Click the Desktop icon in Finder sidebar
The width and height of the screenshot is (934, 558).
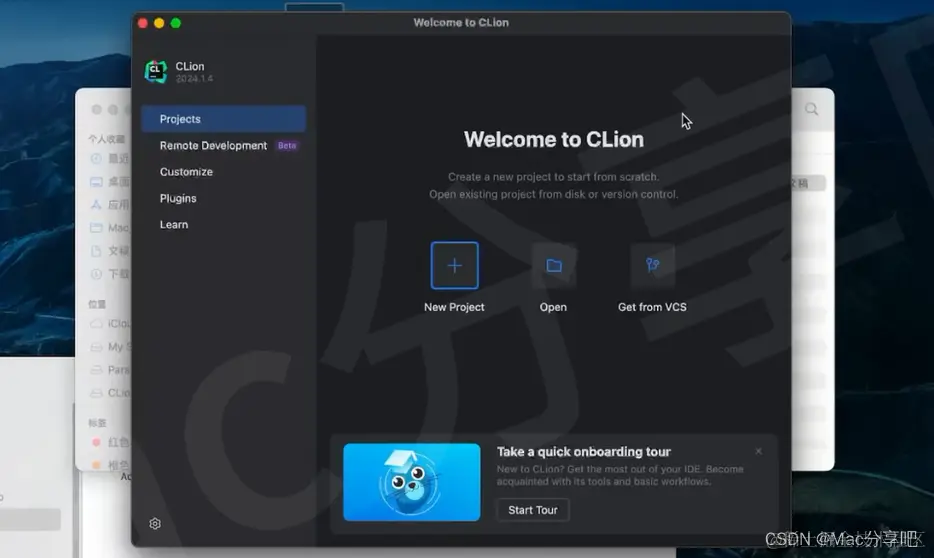click(96, 182)
